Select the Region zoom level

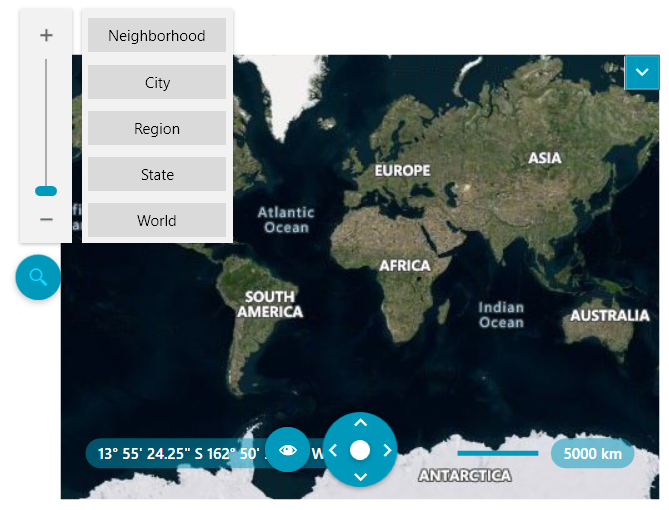(157, 128)
